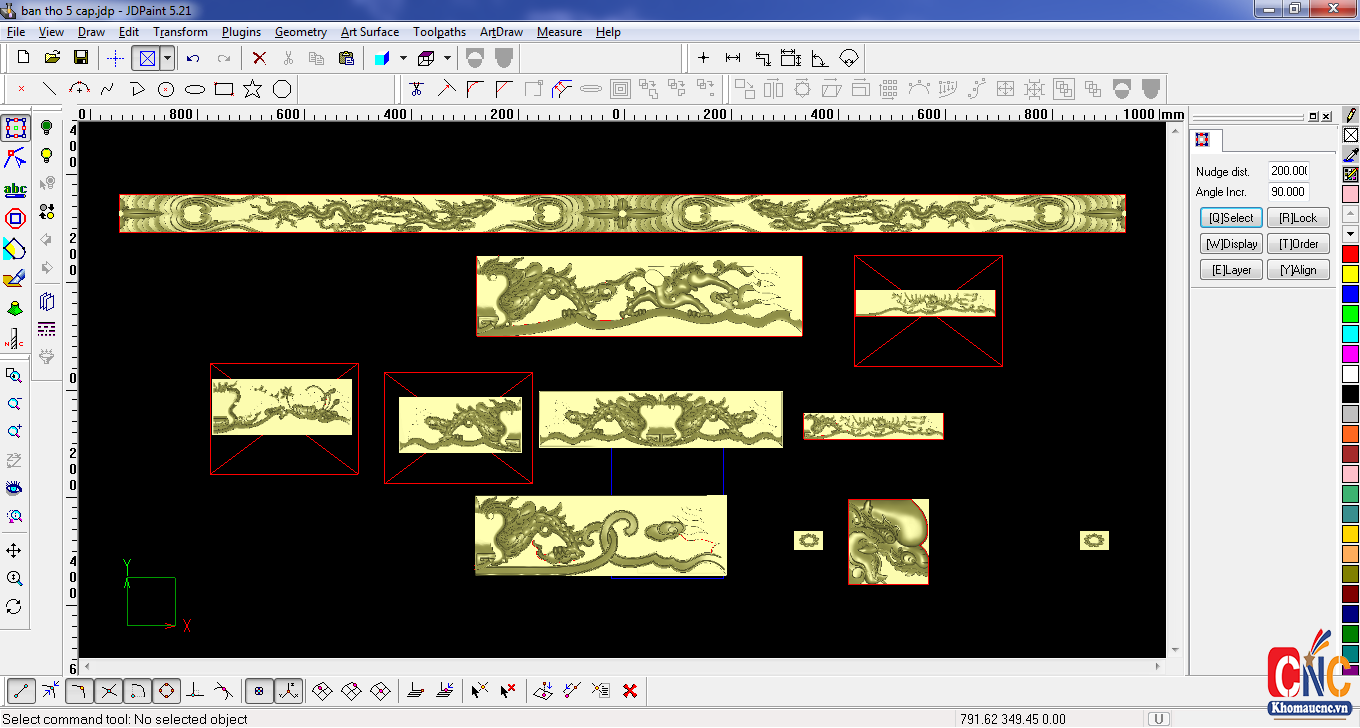Toggle quadrant point snap button

167,690
